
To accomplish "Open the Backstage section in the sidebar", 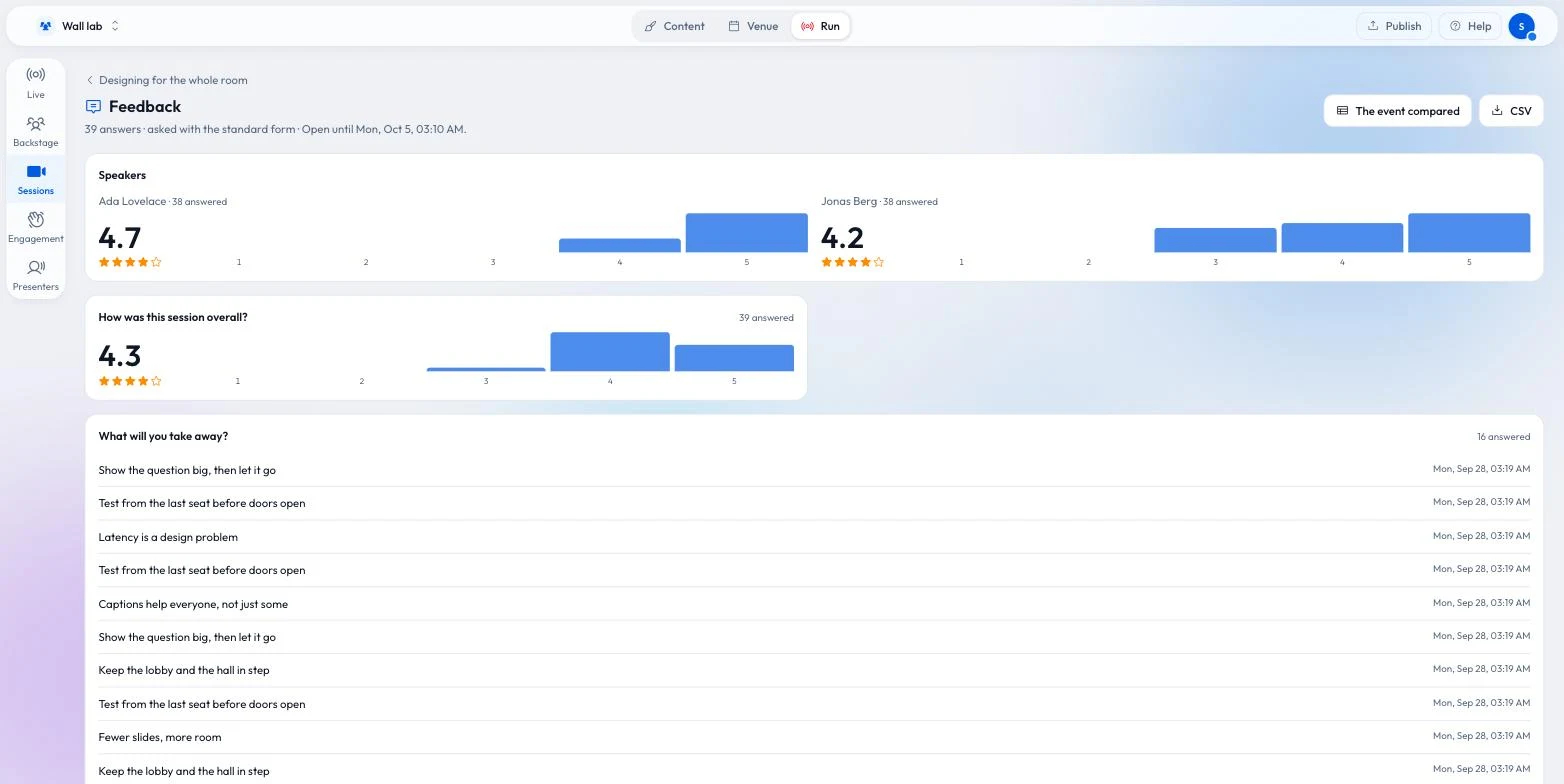I will point(36,130).
